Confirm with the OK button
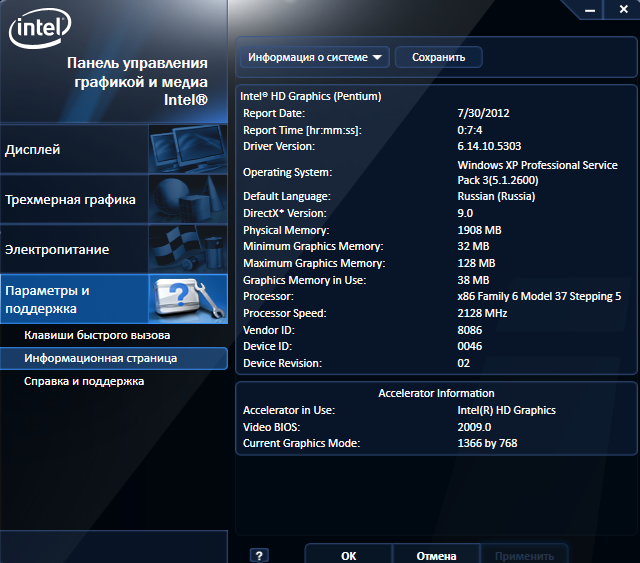Viewport: 640px width, 563px height. [349, 555]
